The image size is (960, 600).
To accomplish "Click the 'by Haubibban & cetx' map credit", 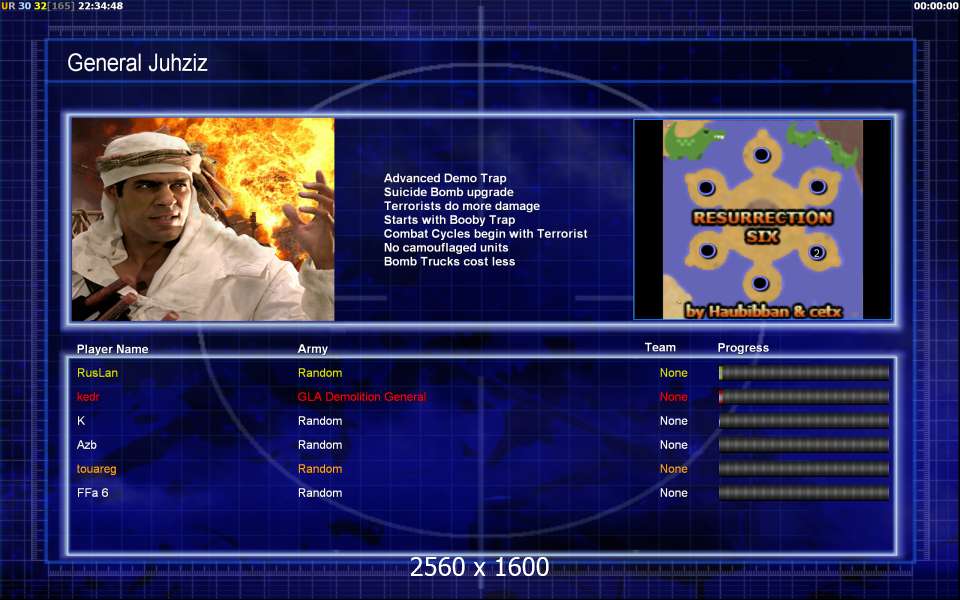I will 763,311.
